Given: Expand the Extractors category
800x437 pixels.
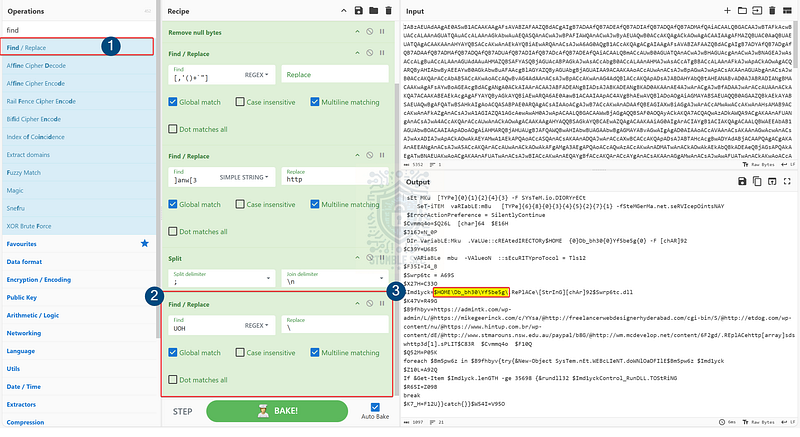Looking at the screenshot, I should [x=79, y=404].
